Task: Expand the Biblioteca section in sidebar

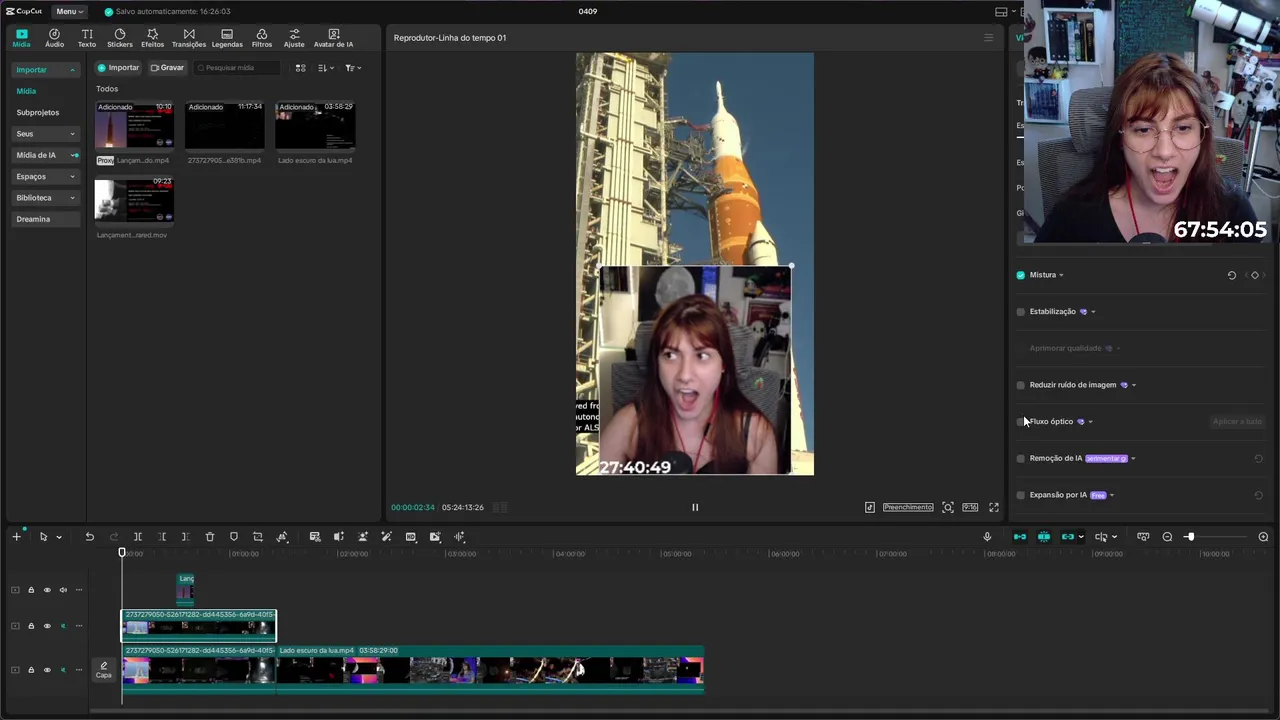Action: pos(45,198)
